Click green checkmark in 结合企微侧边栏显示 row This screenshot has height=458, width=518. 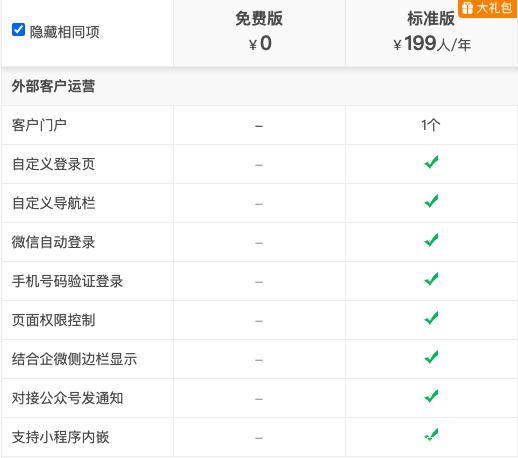(x=431, y=357)
